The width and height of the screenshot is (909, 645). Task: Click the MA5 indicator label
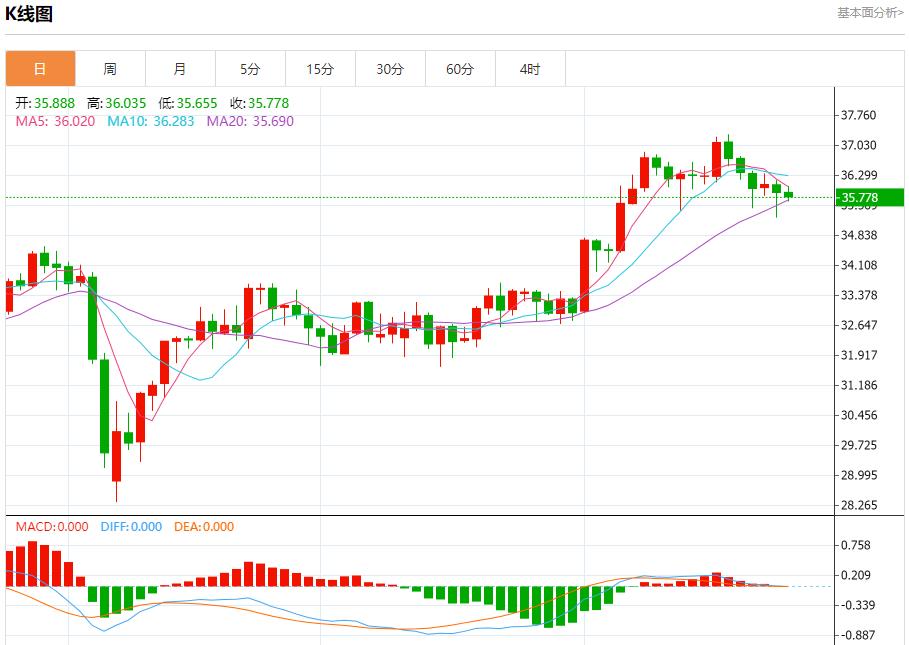coord(55,121)
